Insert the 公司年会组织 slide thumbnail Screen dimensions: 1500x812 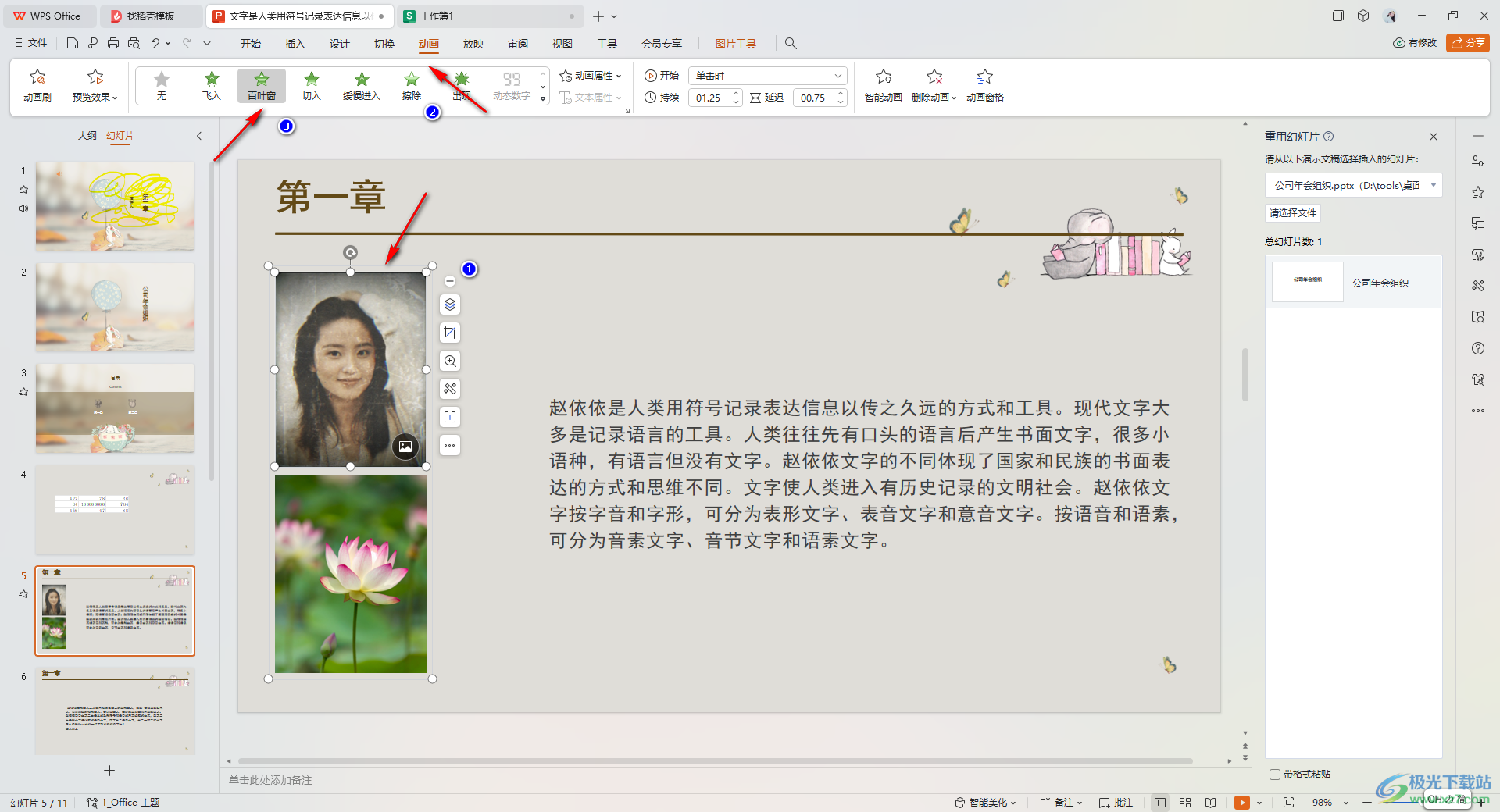tap(1308, 282)
